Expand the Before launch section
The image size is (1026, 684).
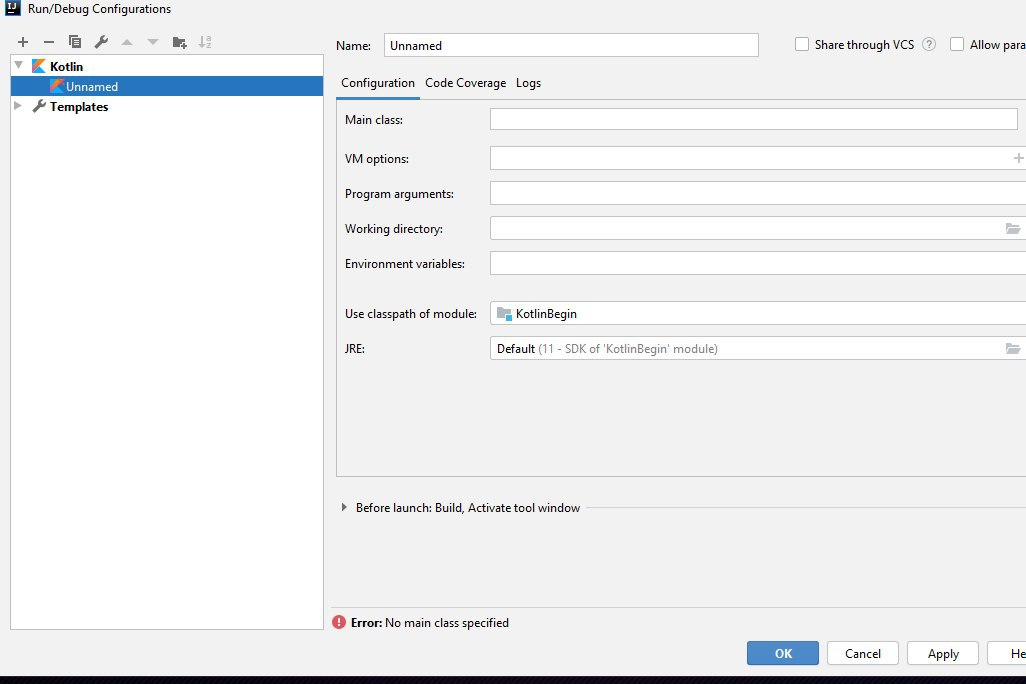(x=344, y=507)
